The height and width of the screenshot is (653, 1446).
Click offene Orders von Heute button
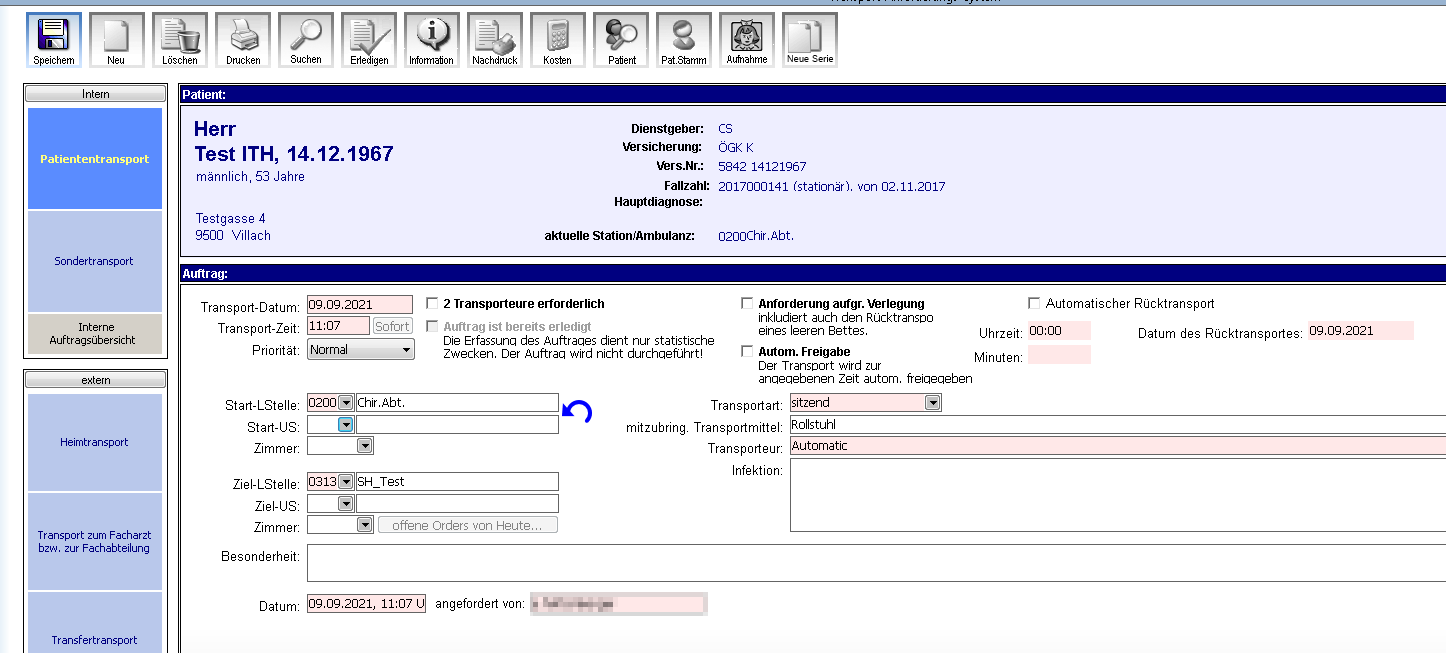click(x=468, y=525)
